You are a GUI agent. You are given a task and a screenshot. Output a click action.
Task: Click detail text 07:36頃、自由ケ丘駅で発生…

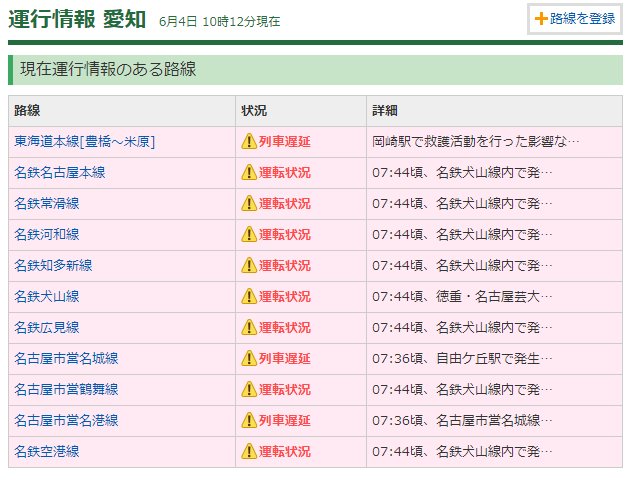462,358
